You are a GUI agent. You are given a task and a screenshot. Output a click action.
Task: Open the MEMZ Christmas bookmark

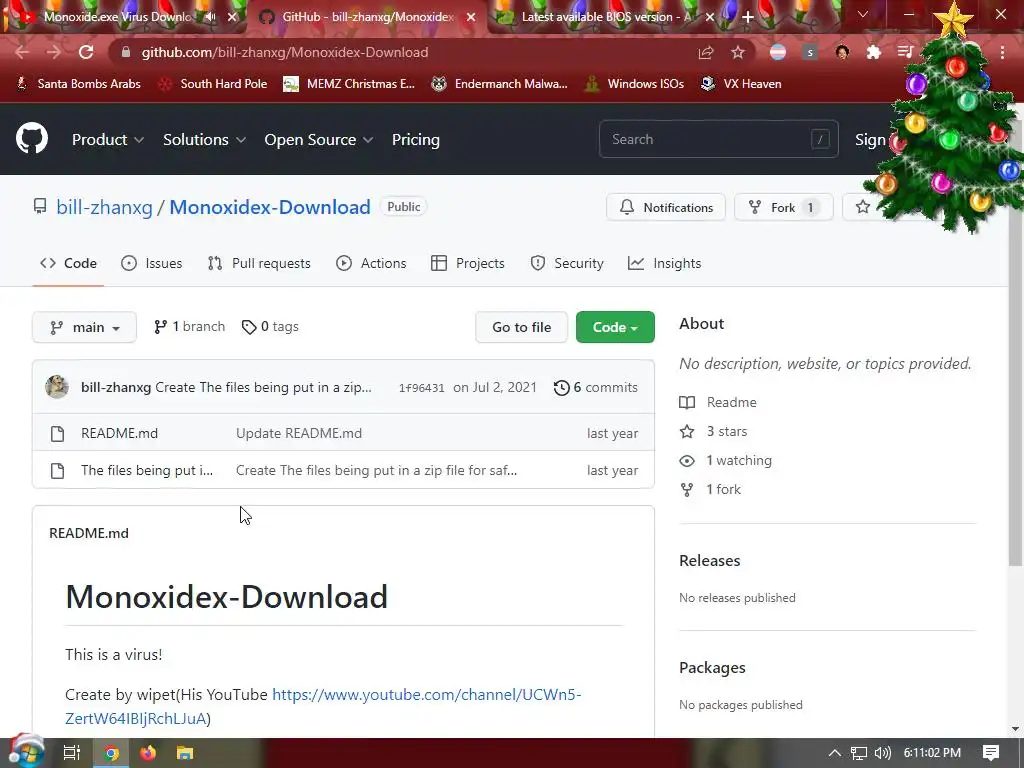tap(349, 84)
